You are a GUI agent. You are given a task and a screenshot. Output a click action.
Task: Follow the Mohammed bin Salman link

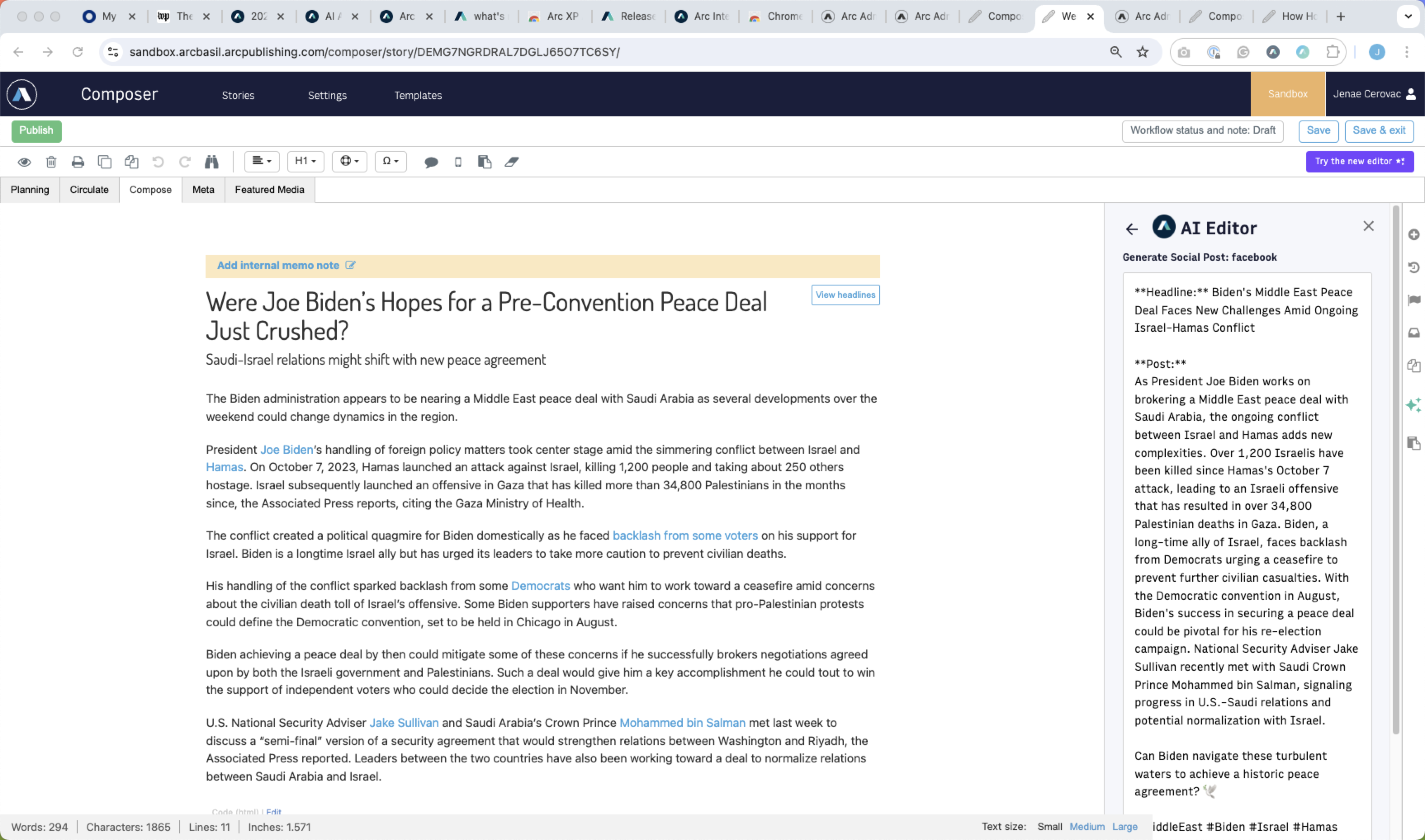682,723
